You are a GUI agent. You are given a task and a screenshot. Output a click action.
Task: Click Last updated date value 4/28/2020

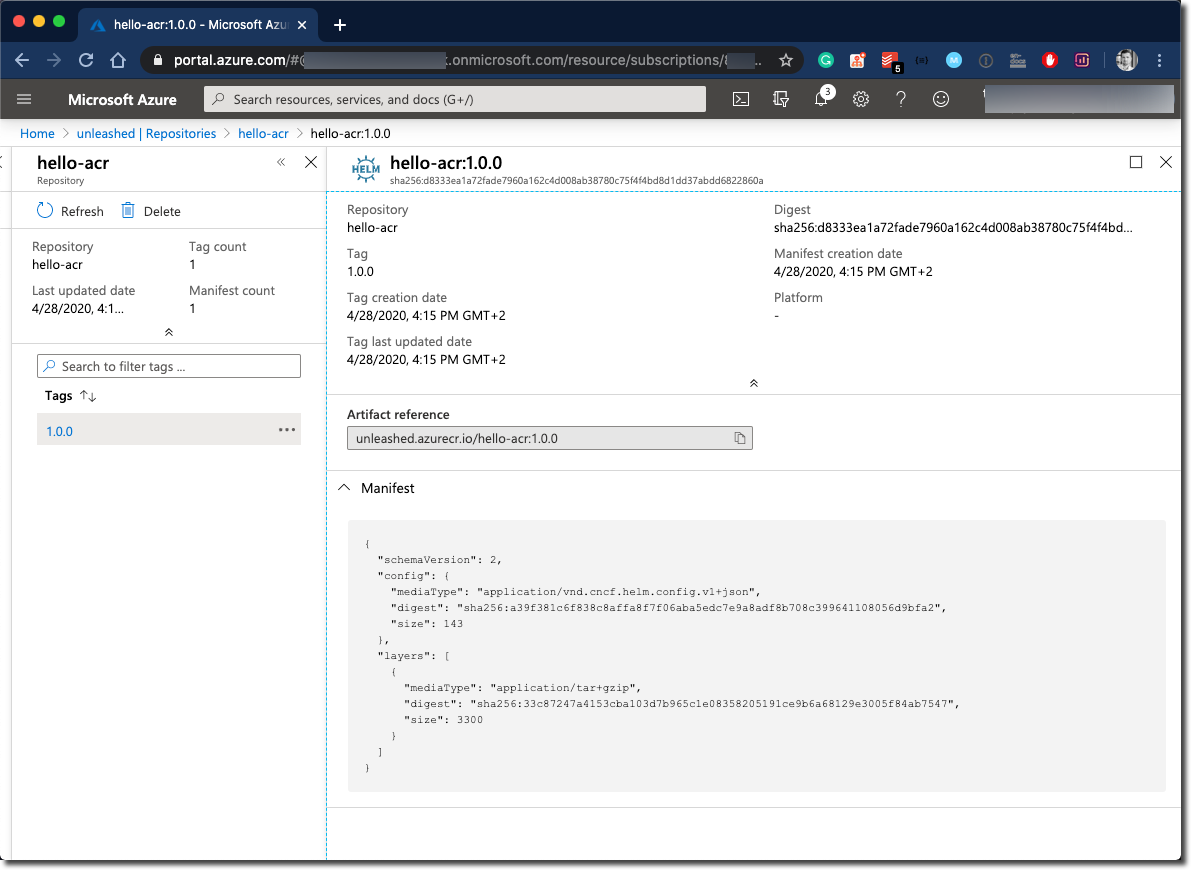point(77,308)
